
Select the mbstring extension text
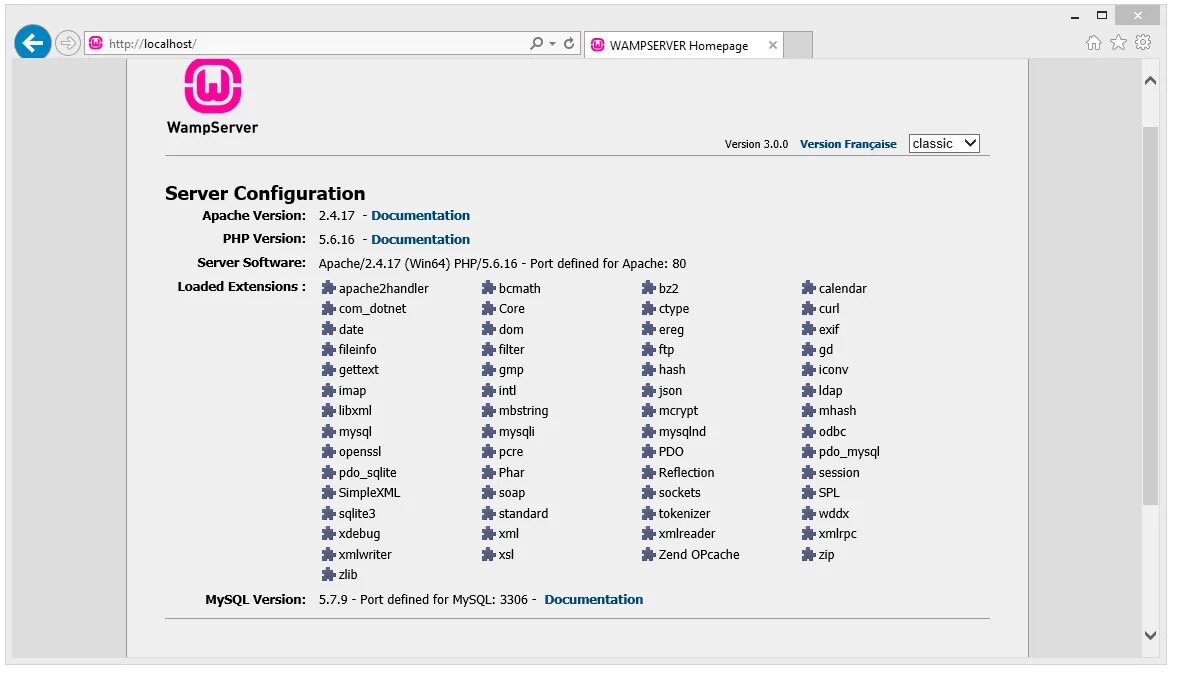click(x=523, y=411)
